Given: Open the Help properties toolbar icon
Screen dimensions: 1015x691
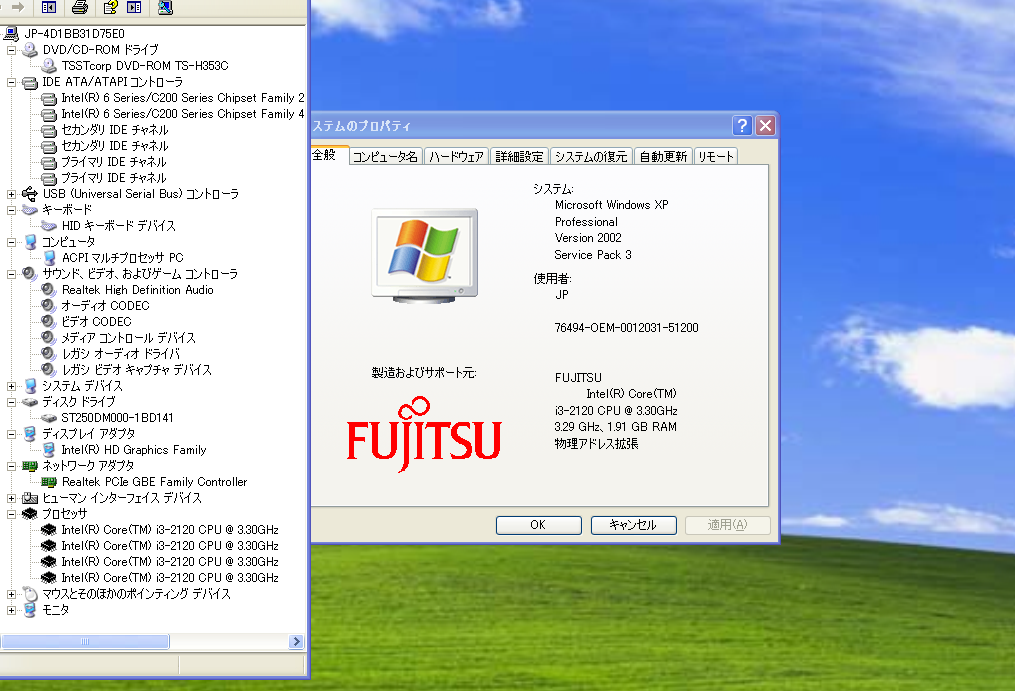Looking at the screenshot, I should (111, 7).
